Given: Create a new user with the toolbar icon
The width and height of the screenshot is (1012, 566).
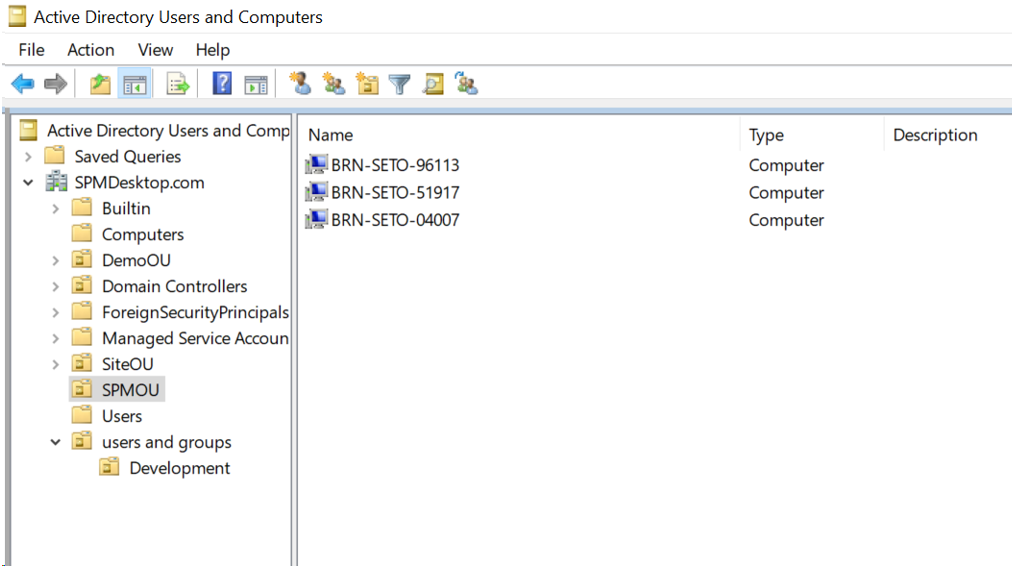Looking at the screenshot, I should tap(300, 84).
